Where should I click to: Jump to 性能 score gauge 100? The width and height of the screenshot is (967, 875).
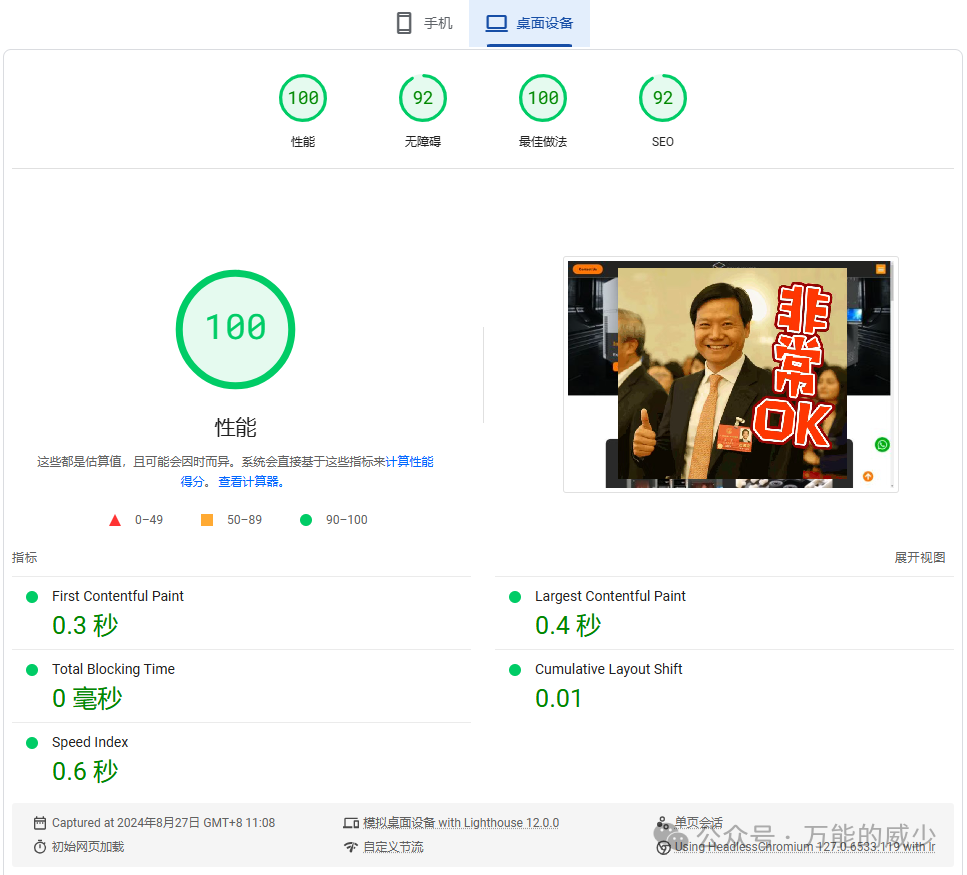(303, 98)
